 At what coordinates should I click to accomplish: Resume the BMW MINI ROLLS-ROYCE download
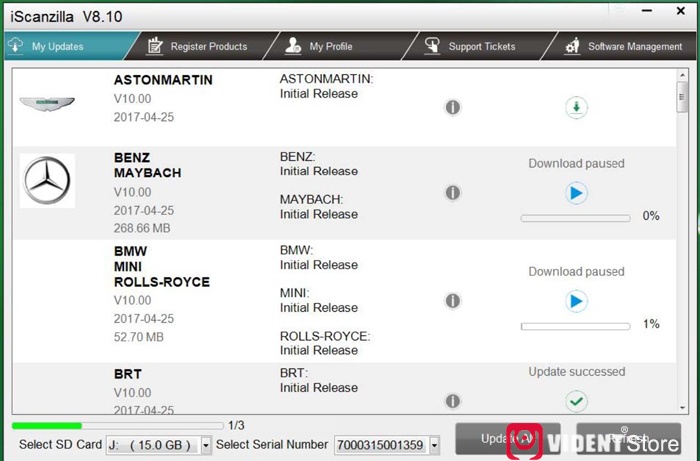(x=576, y=301)
